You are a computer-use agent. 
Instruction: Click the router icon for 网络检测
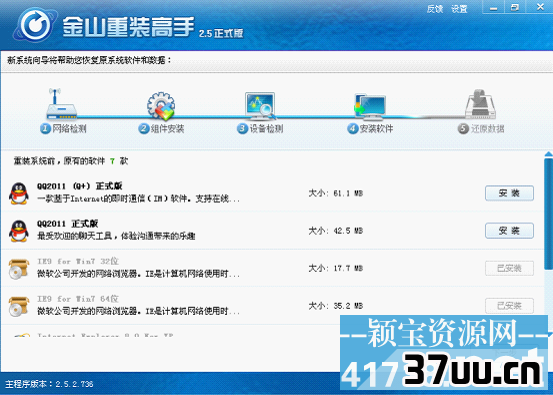tap(61, 104)
